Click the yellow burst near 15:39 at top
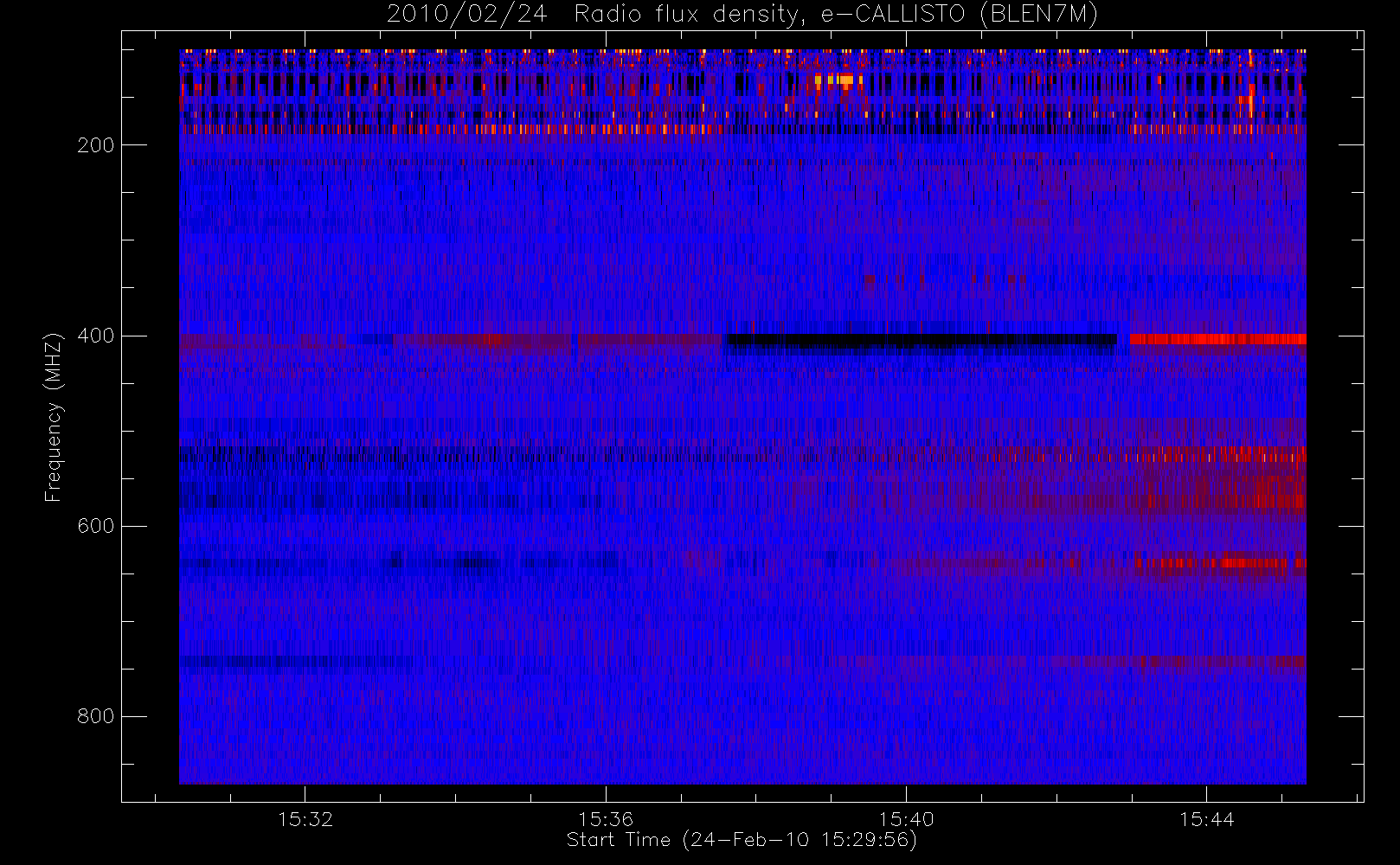Image resolution: width=1400 pixels, height=865 pixels. 838,80
